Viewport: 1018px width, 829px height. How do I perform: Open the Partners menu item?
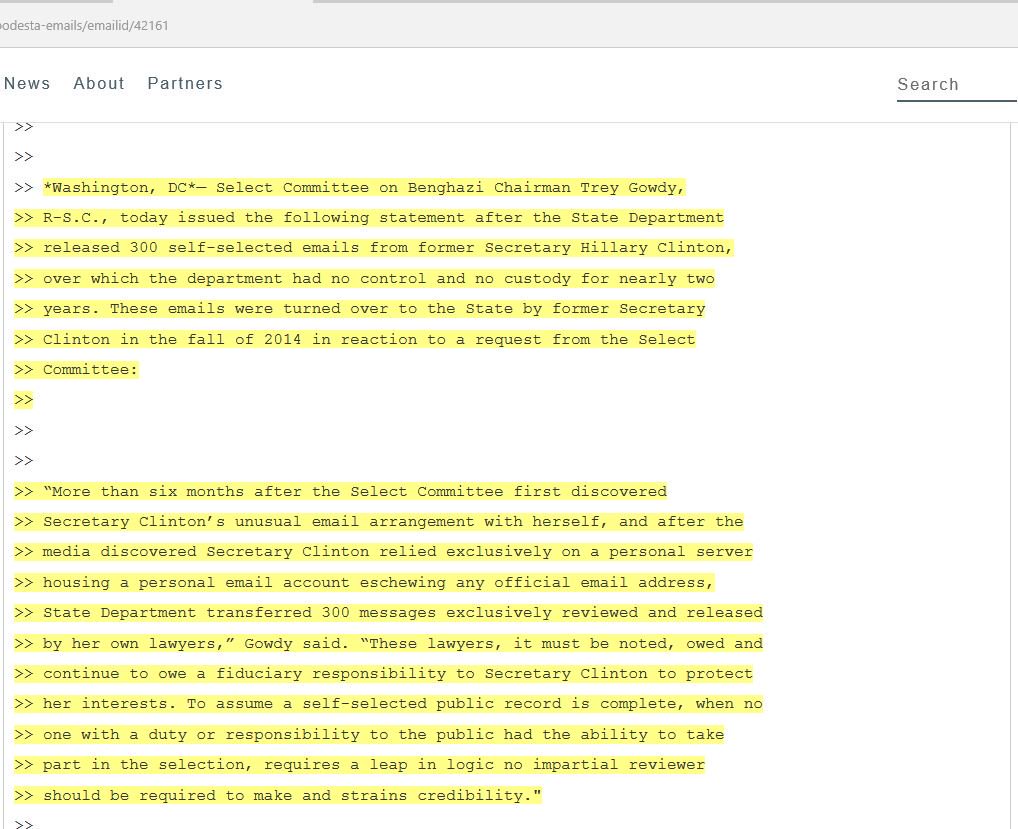pyautogui.click(x=185, y=84)
